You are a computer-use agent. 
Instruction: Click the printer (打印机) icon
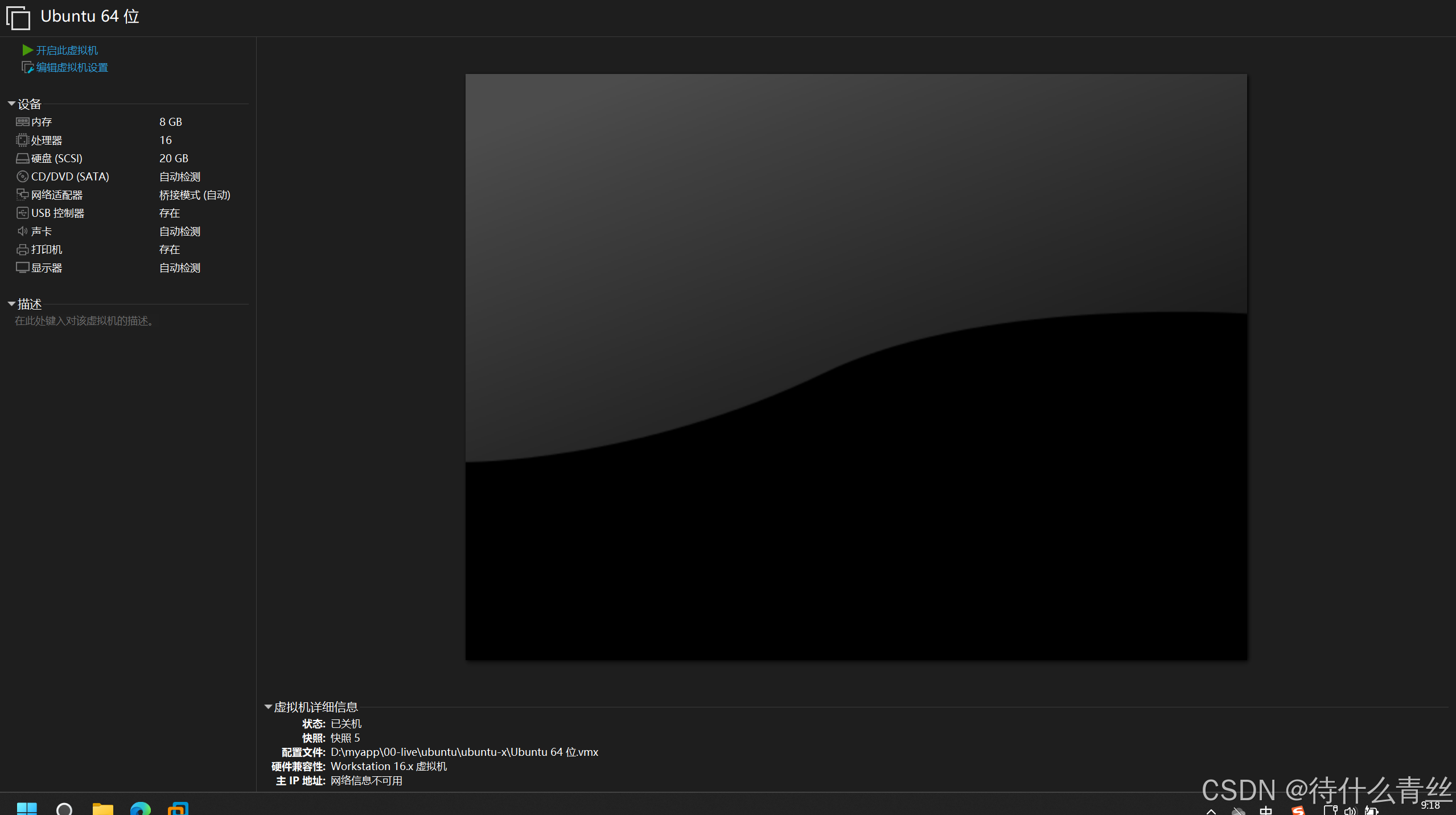click(22, 249)
